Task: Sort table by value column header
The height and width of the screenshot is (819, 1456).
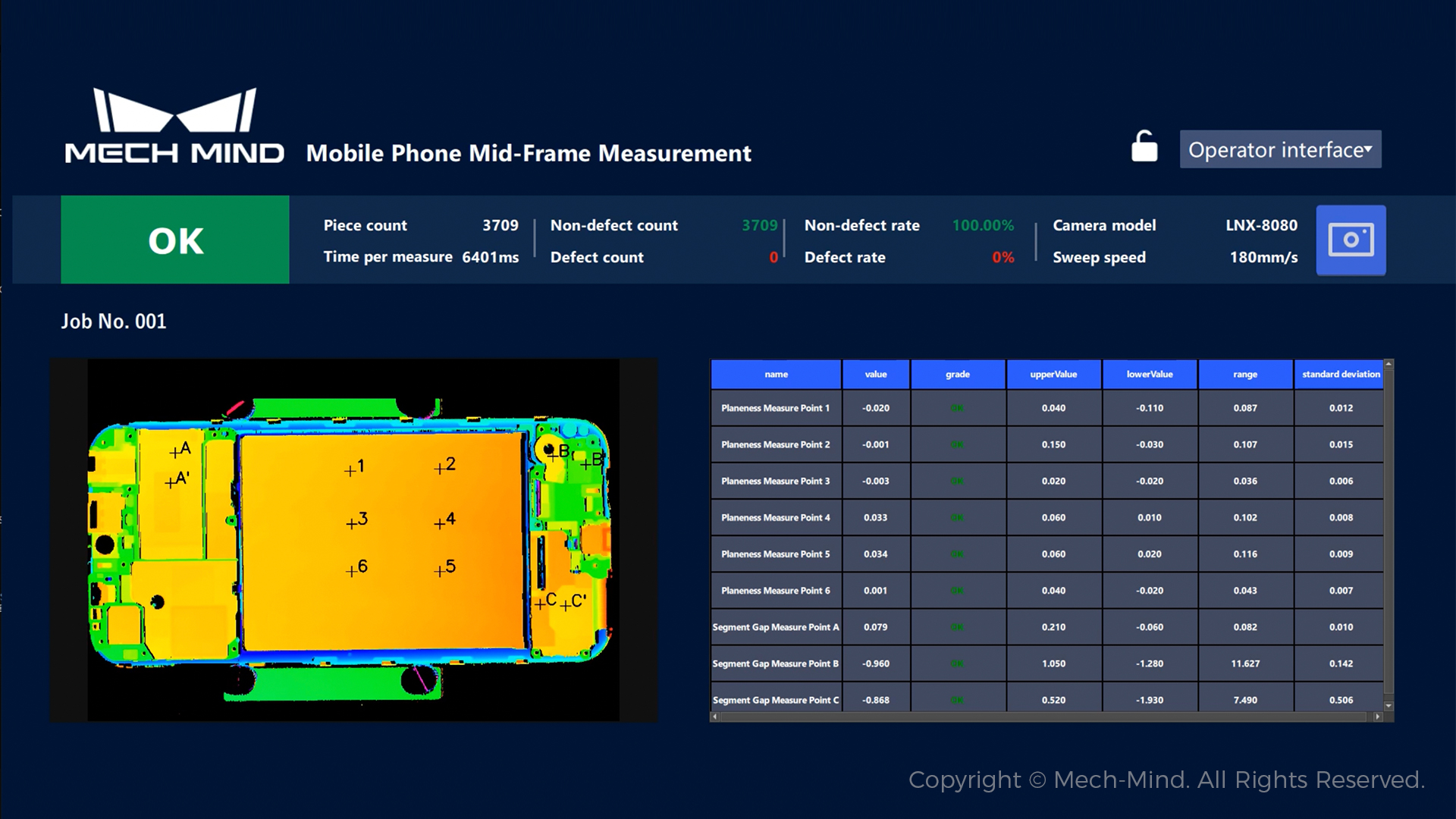Action: click(875, 375)
